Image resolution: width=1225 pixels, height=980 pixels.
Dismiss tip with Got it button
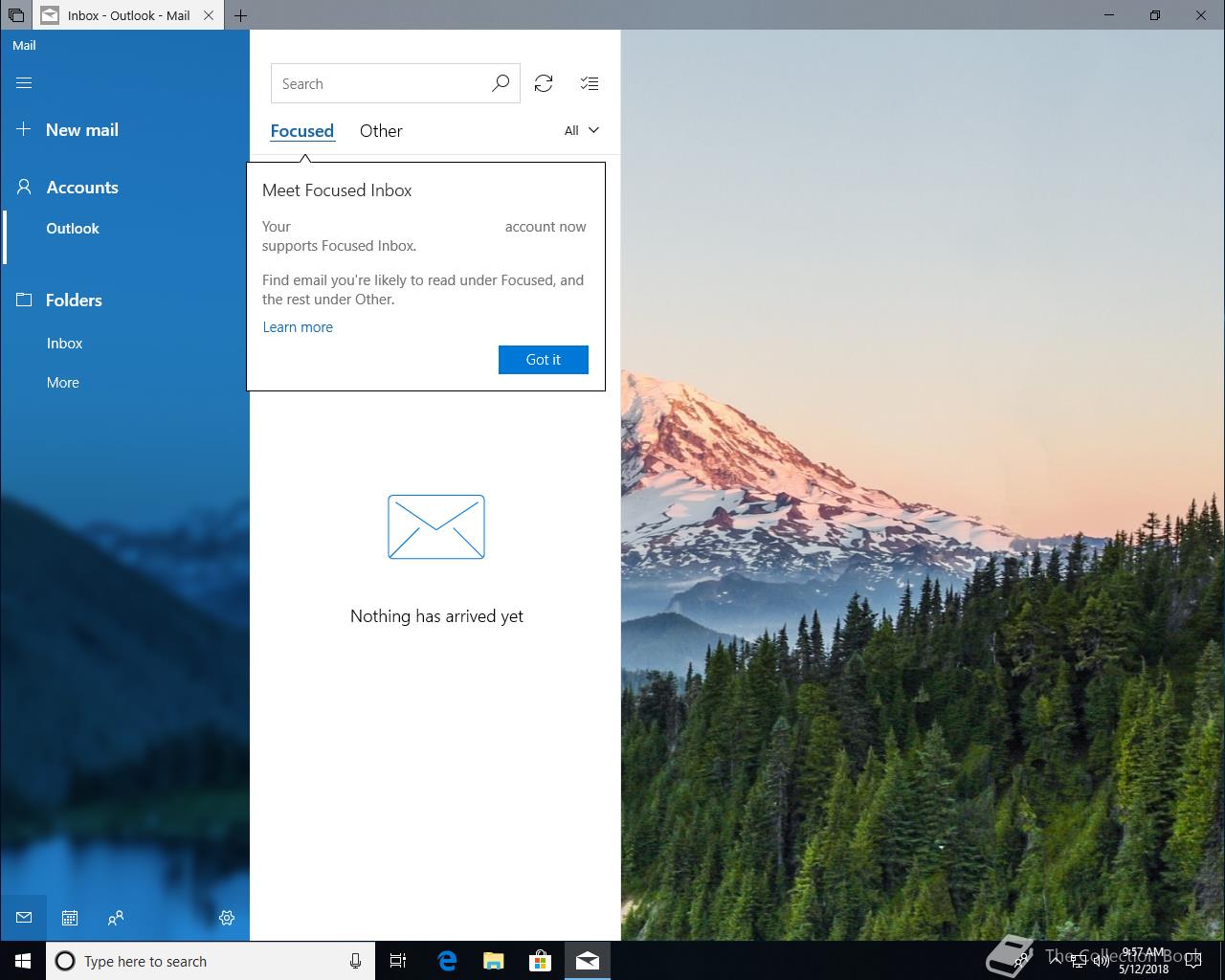coord(544,360)
